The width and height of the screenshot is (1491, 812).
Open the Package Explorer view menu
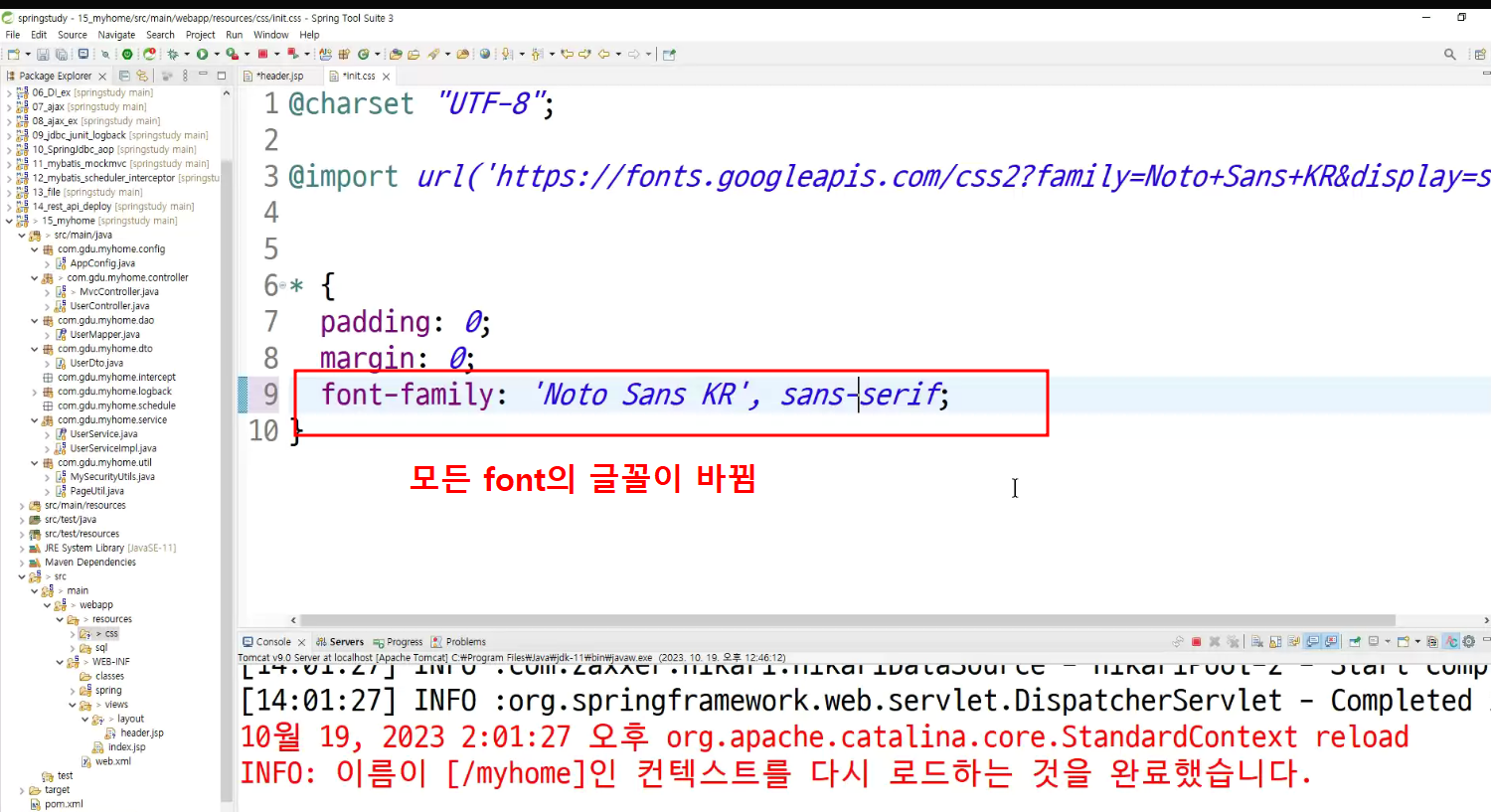pos(185,76)
